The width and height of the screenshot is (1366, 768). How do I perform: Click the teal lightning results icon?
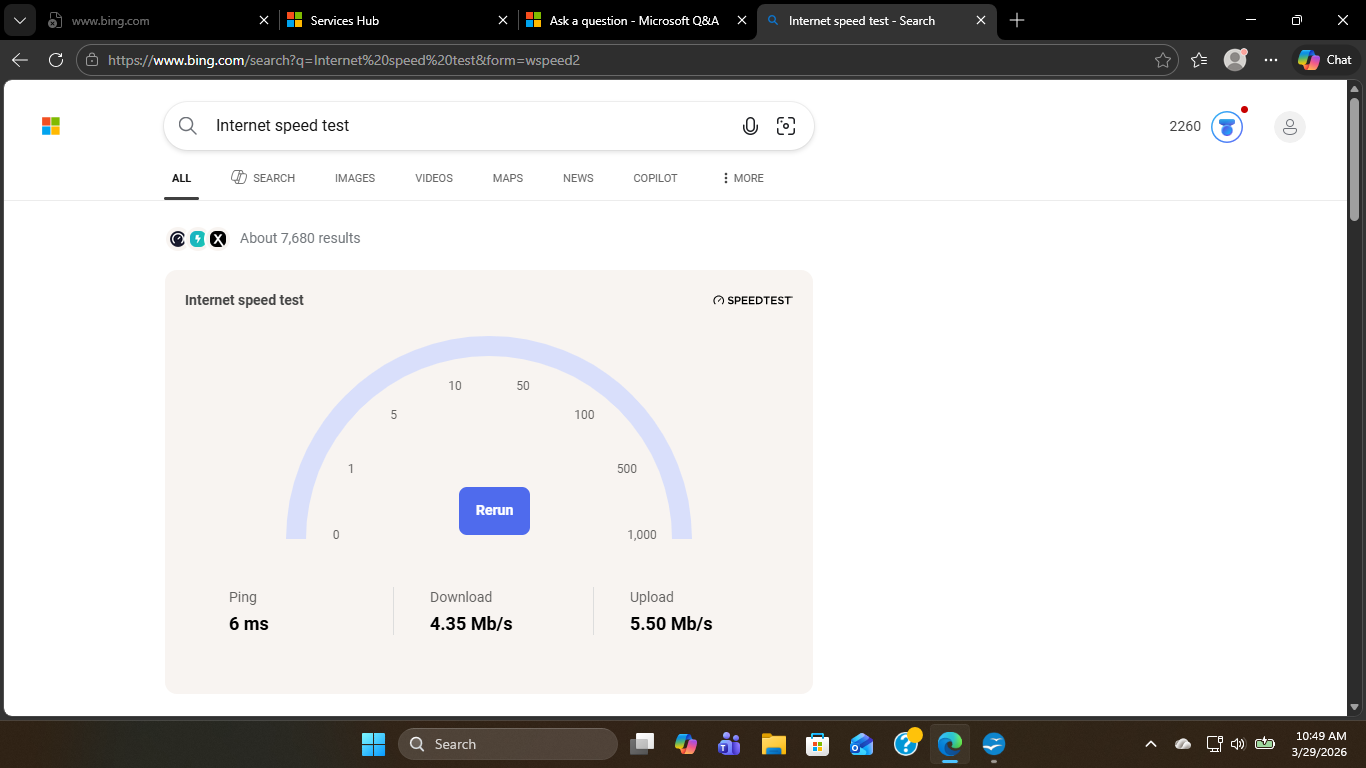tap(198, 239)
